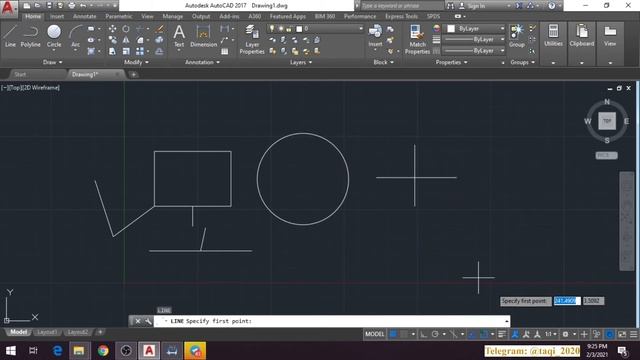This screenshot has width=640, height=360.
Task: Expand the Annotation panel
Action: tap(202, 62)
